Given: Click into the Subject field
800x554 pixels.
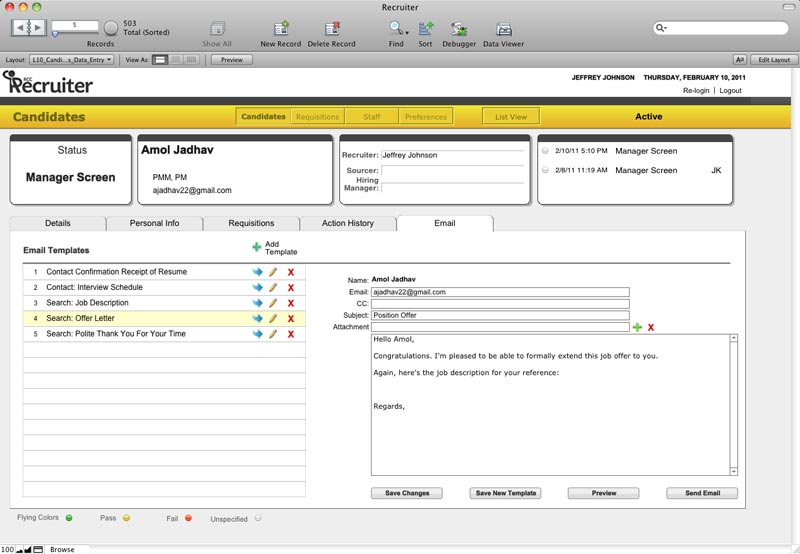Looking at the screenshot, I should [x=500, y=315].
